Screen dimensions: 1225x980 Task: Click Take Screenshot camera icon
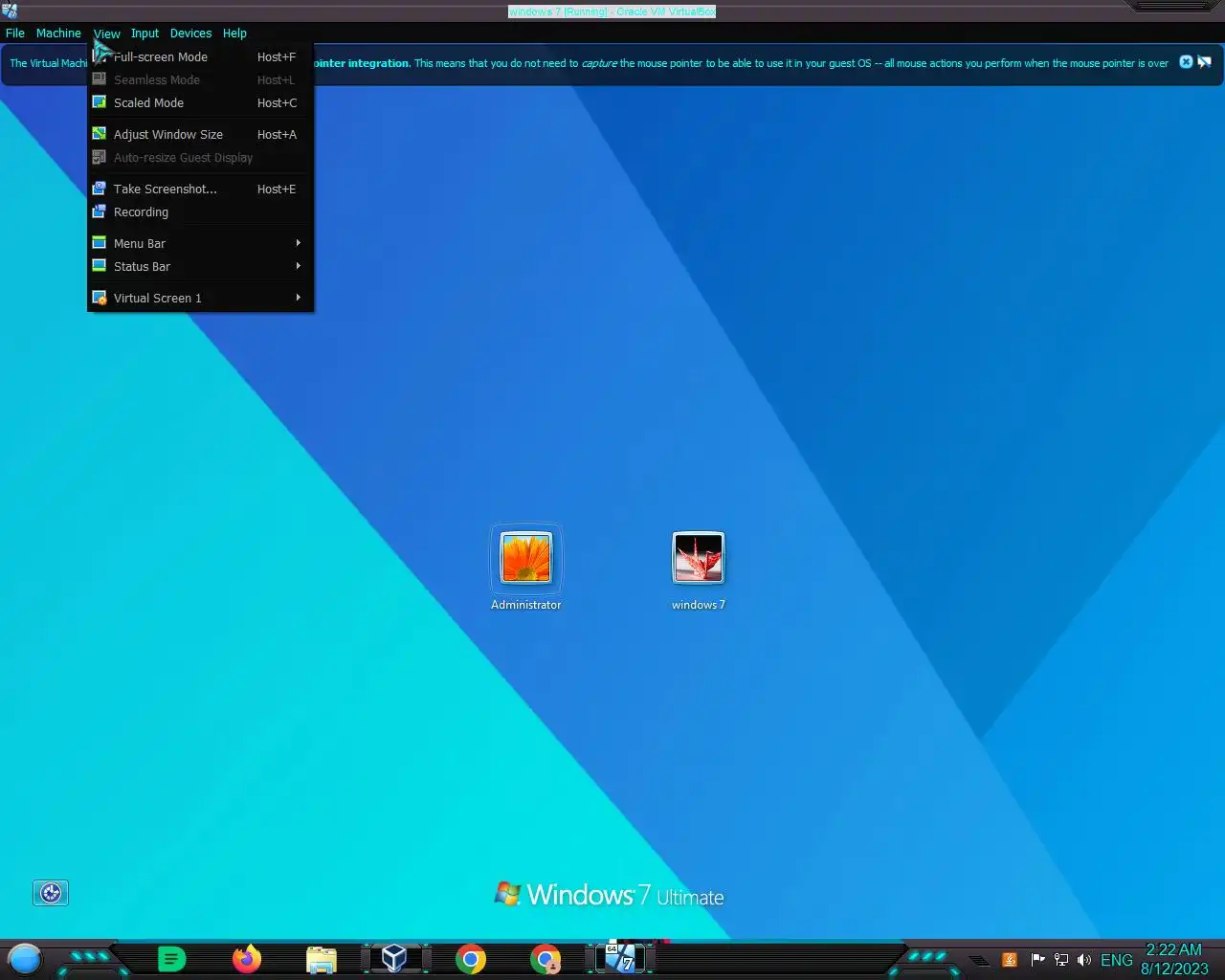click(x=99, y=189)
